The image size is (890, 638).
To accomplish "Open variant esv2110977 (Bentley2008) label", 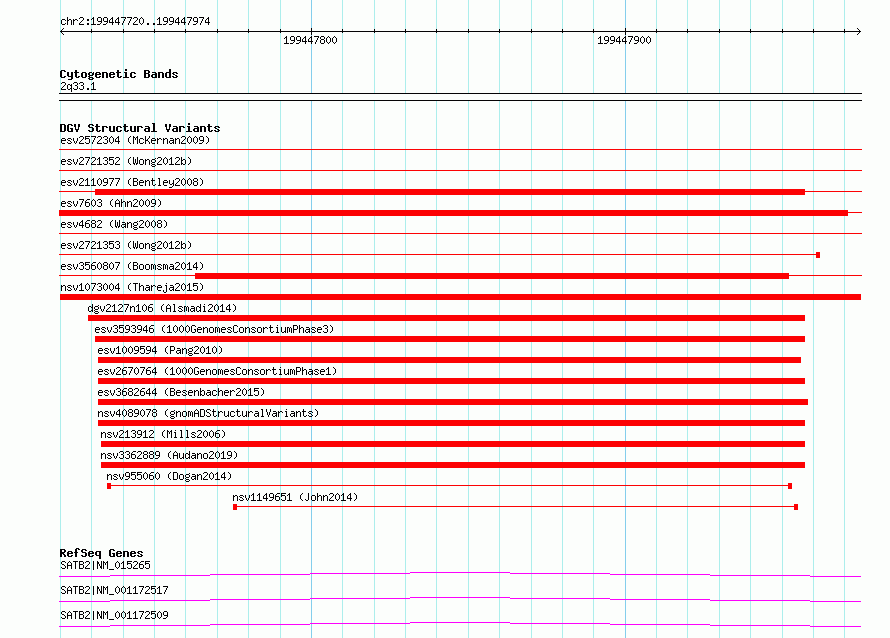I will [132, 182].
